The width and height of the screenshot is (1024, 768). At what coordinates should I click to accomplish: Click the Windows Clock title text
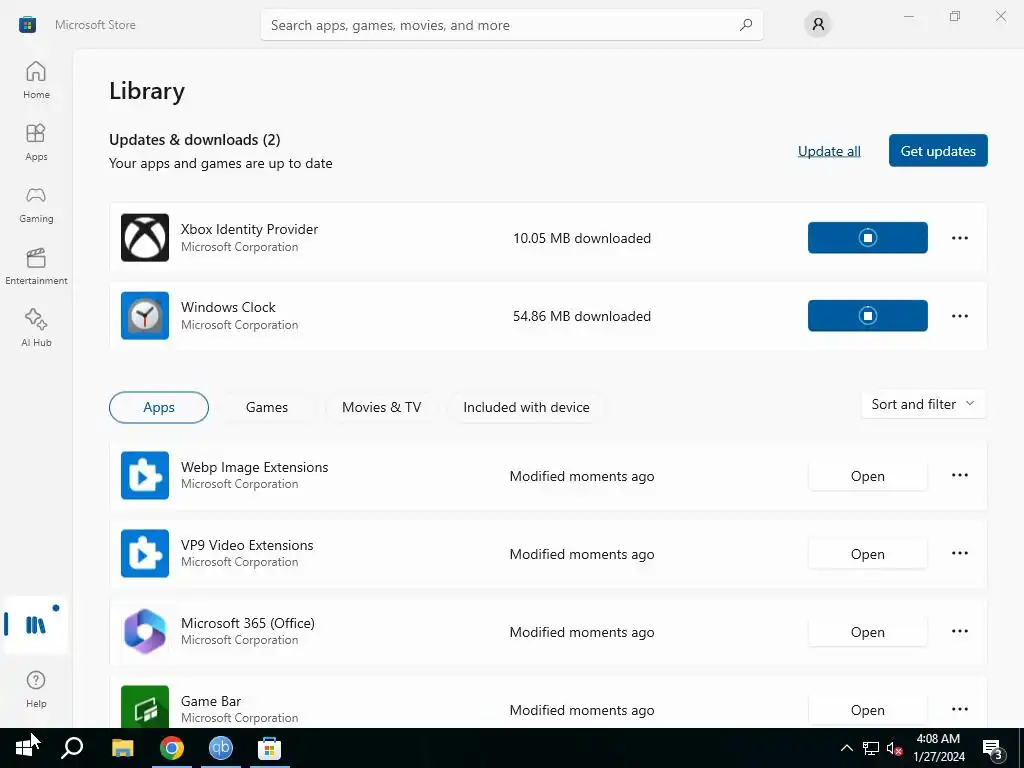tap(228, 307)
